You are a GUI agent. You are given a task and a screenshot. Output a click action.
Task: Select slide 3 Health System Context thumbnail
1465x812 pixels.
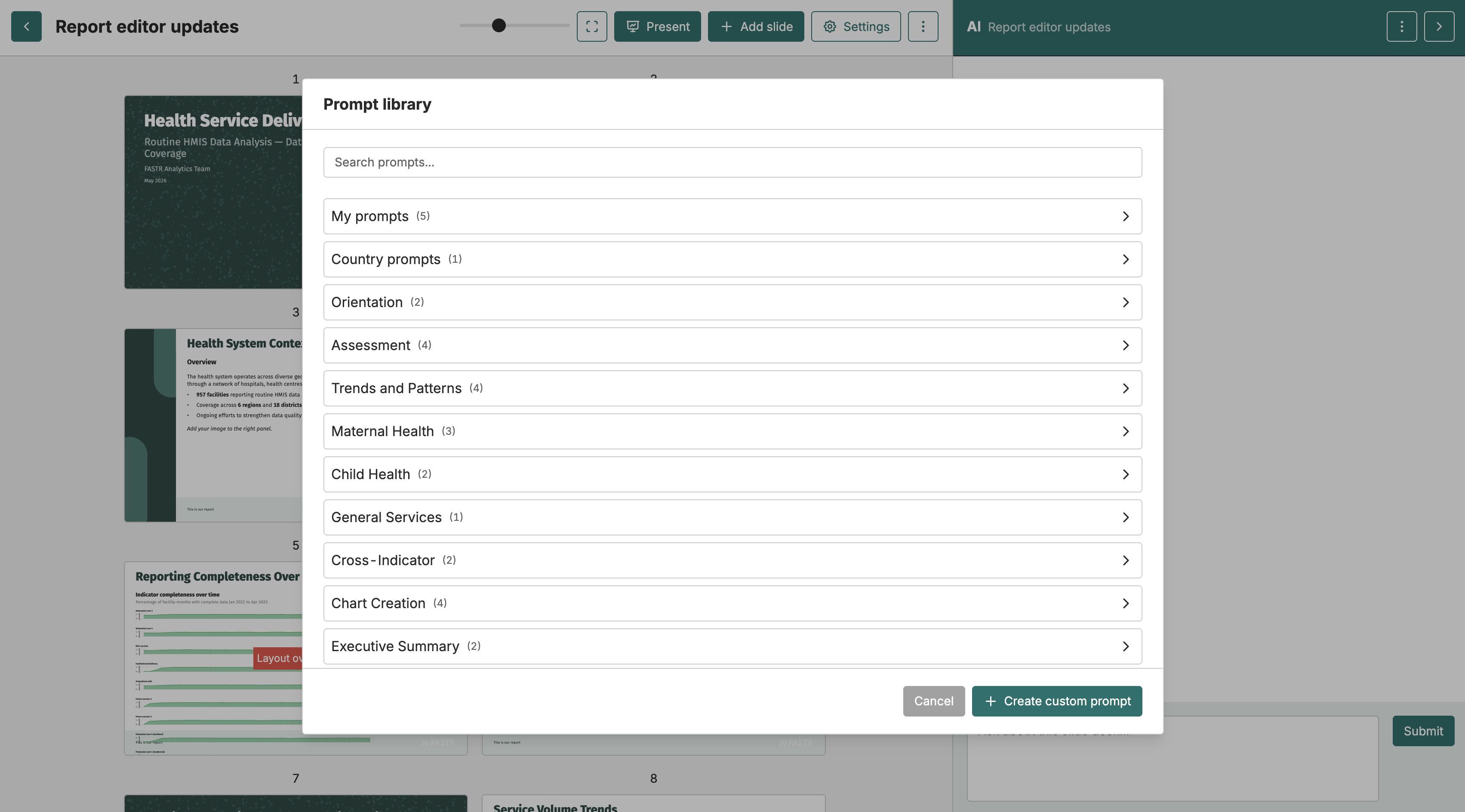(213, 425)
